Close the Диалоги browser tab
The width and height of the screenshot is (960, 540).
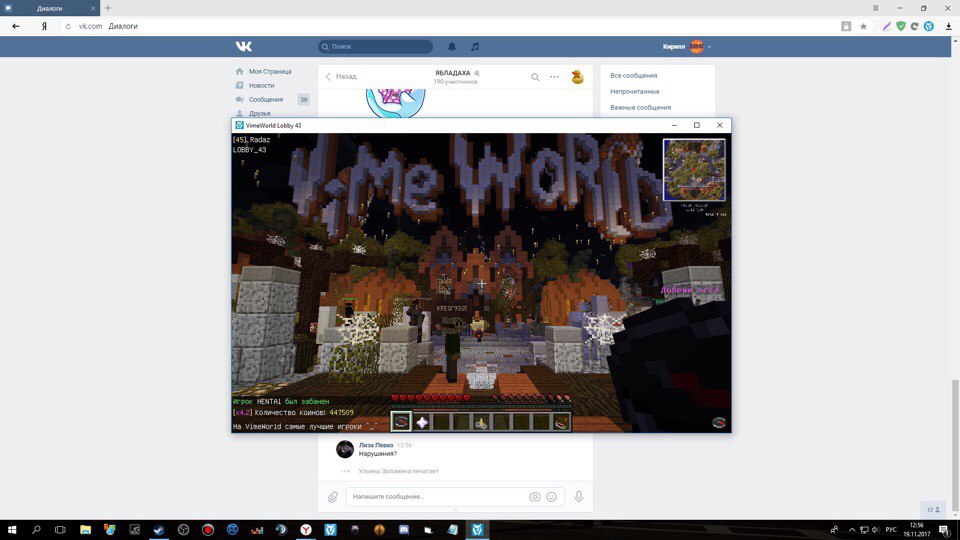point(93,9)
